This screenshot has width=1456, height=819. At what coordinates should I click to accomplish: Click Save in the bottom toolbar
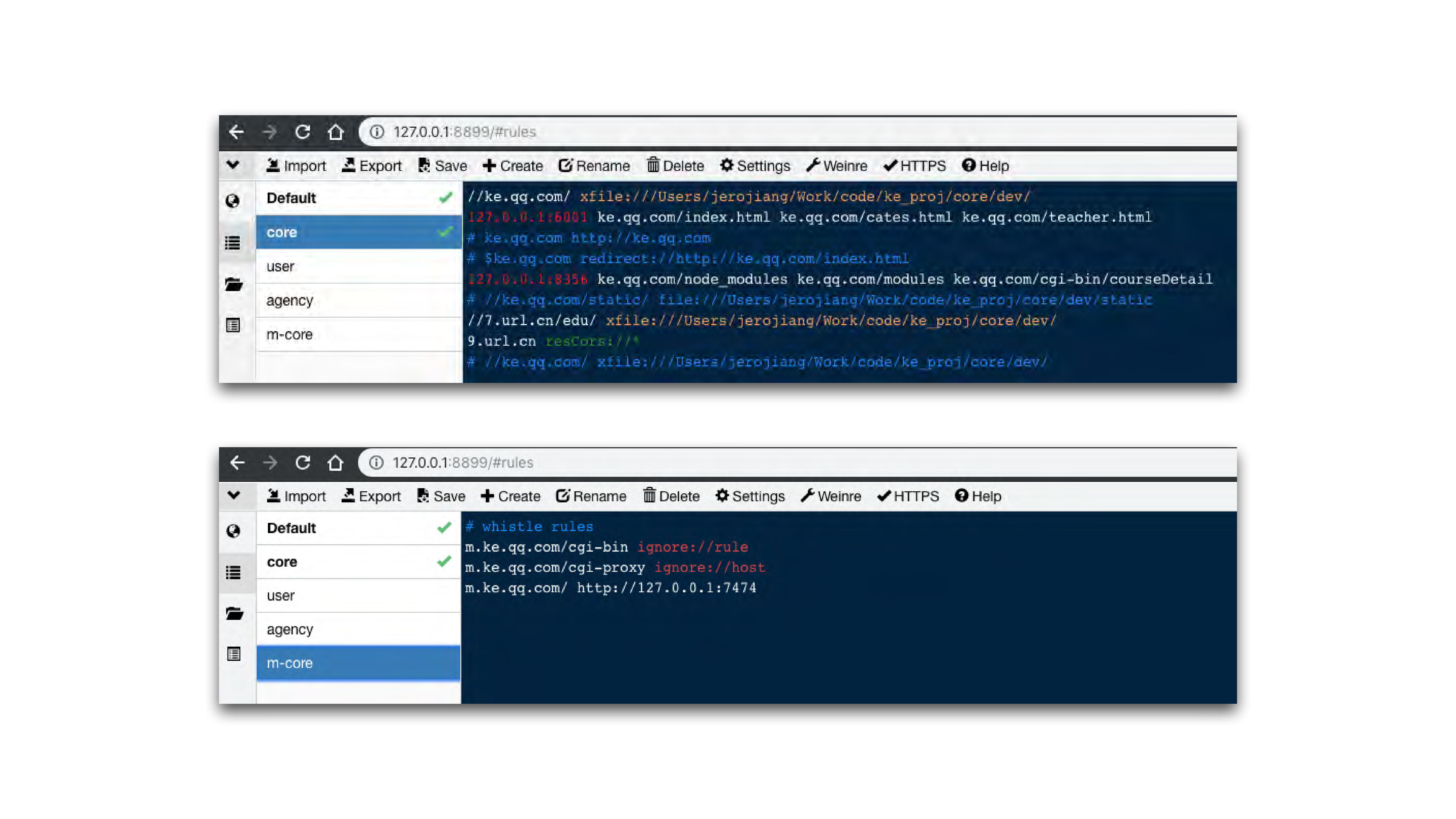[441, 496]
